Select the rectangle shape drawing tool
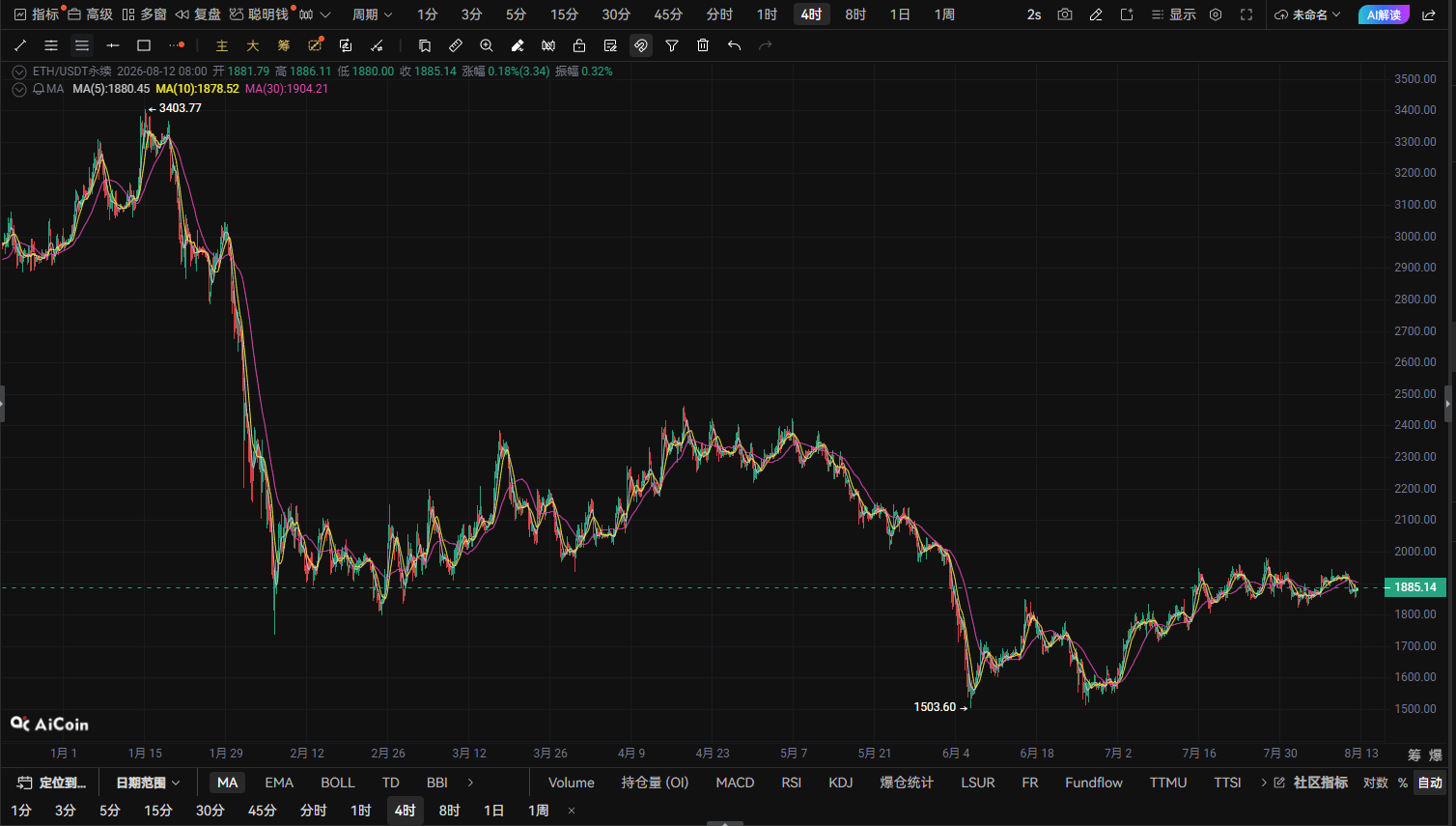Image resolution: width=1456 pixels, height=826 pixels. tap(144, 45)
